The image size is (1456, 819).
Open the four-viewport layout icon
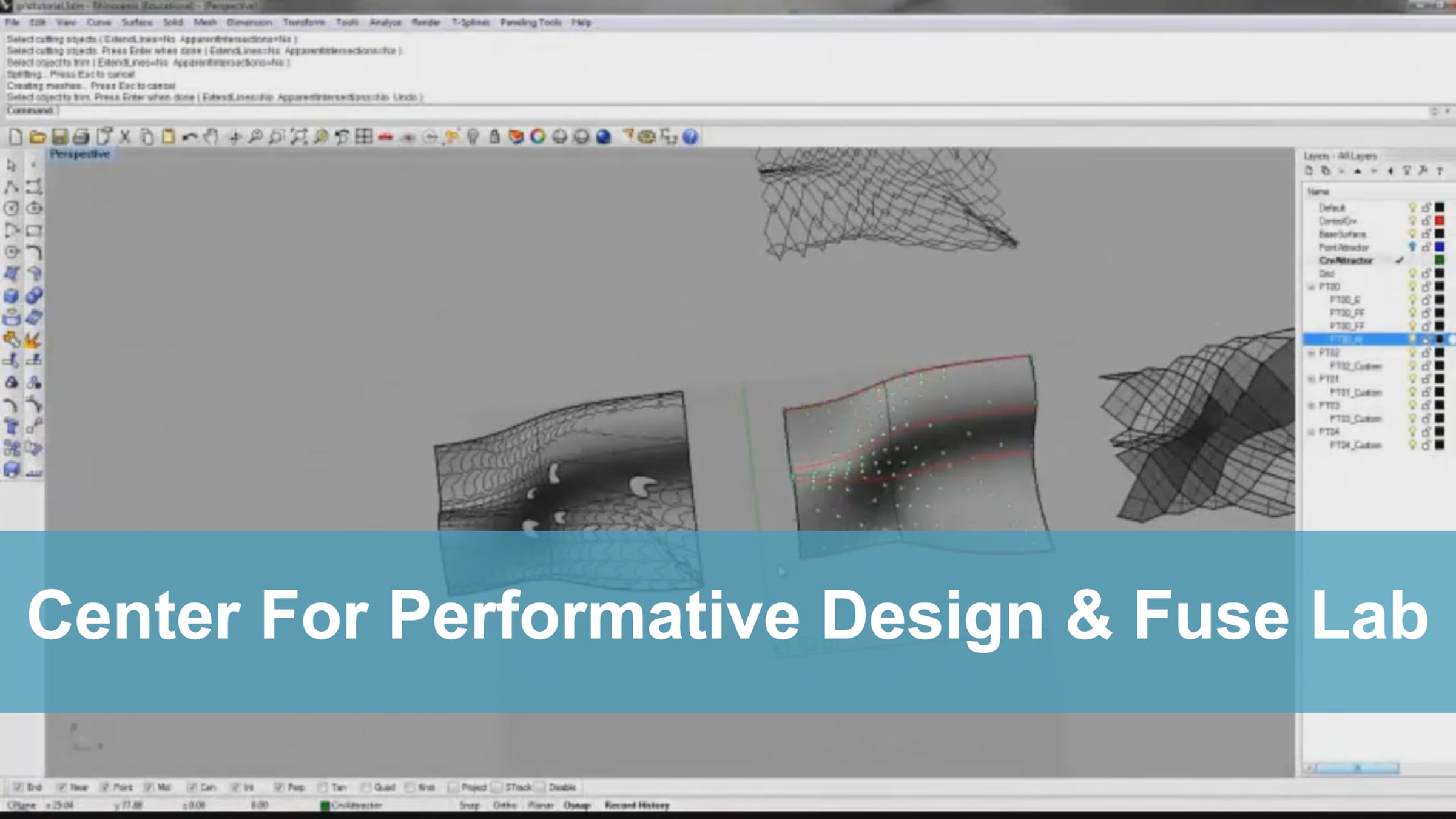[x=364, y=136]
